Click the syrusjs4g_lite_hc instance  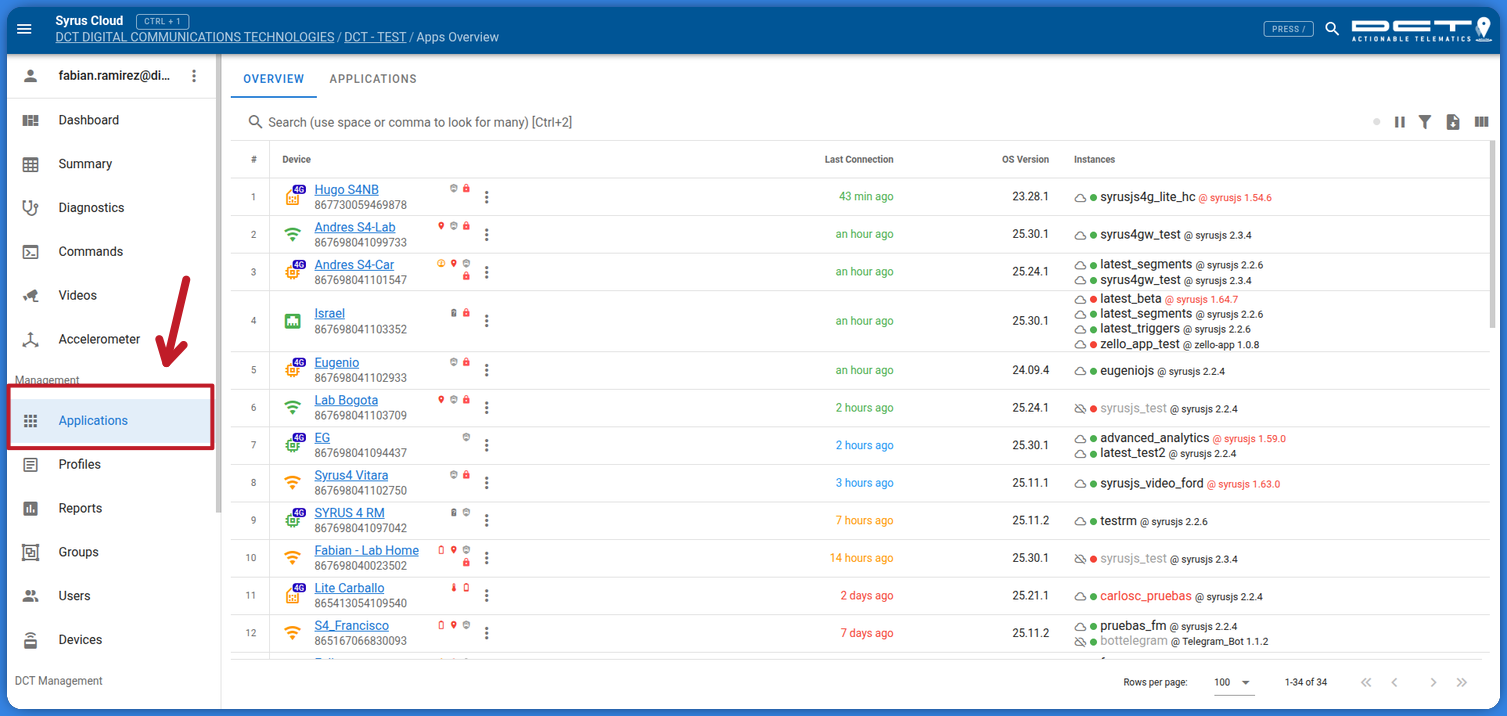point(1148,197)
